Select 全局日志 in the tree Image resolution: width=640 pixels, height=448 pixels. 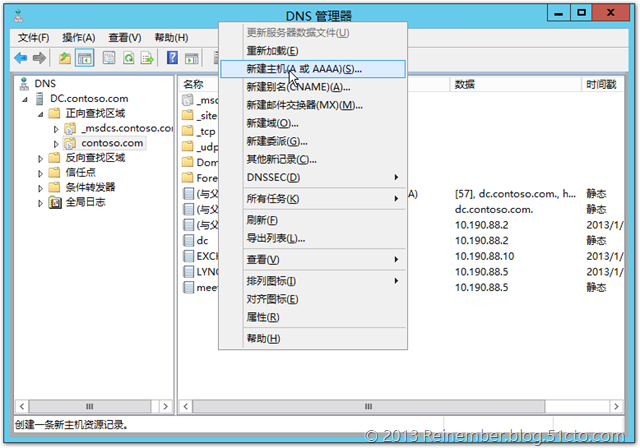(84, 202)
